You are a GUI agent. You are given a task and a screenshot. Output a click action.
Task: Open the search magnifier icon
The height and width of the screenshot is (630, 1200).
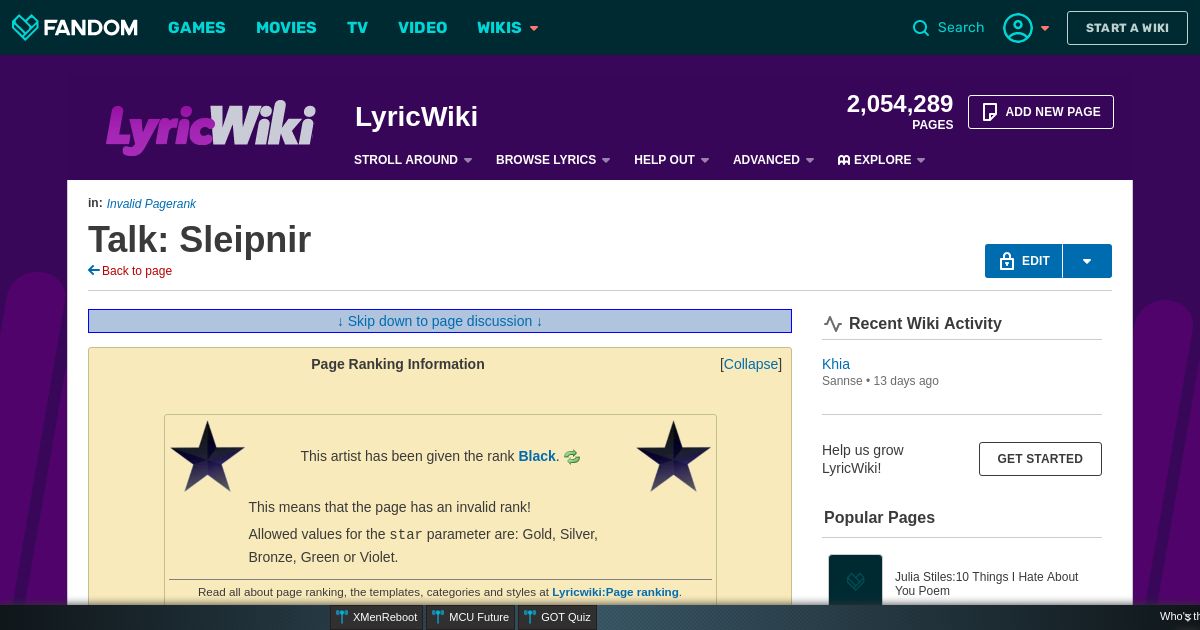921,28
